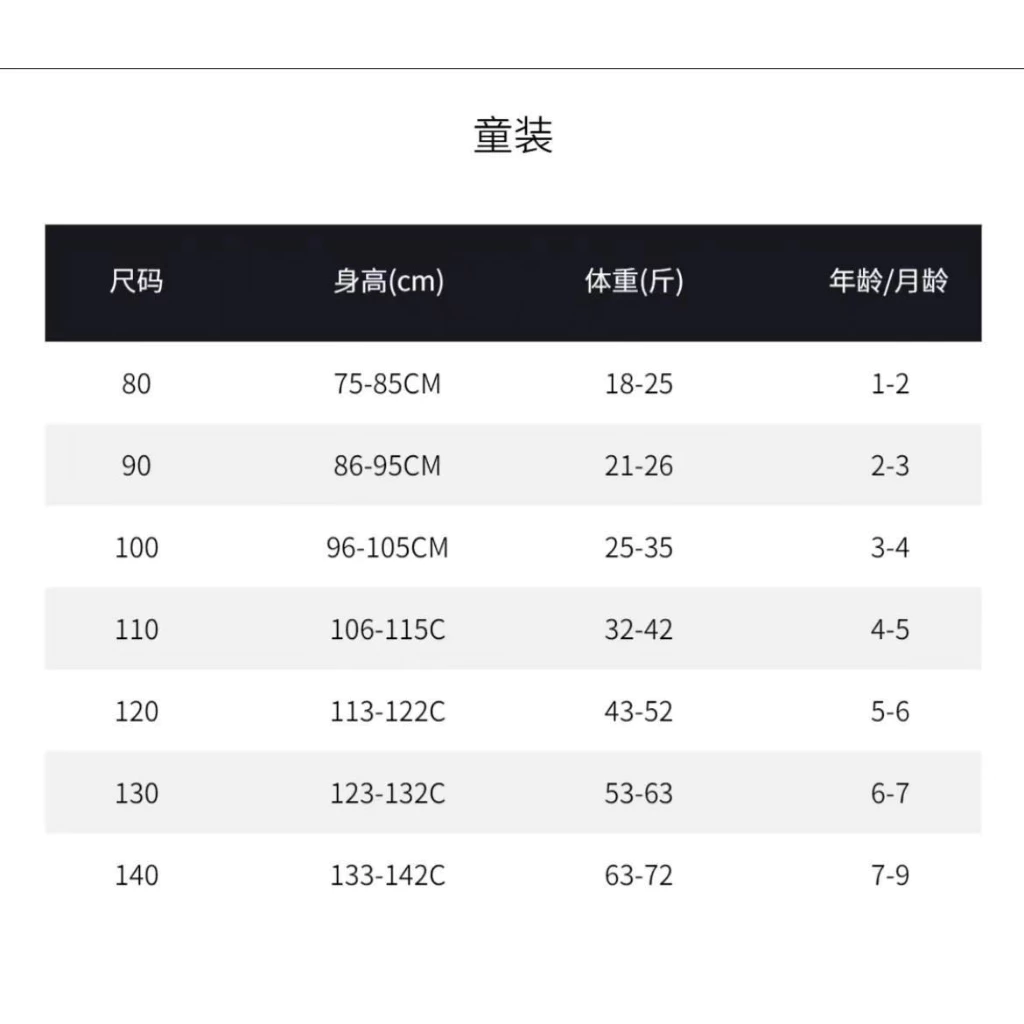1024x1024 pixels.
Task: Click the 童装 title heading
Action: click(x=513, y=136)
